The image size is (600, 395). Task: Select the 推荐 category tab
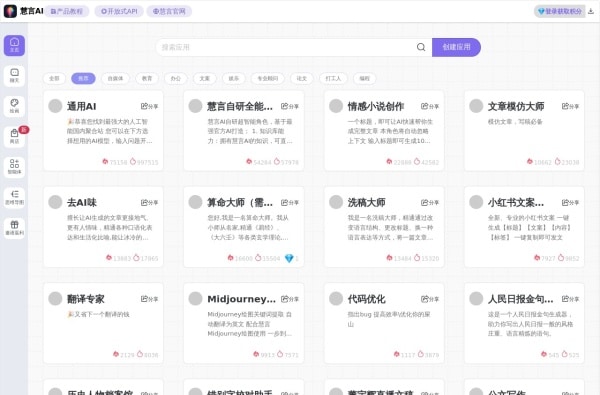coord(83,78)
